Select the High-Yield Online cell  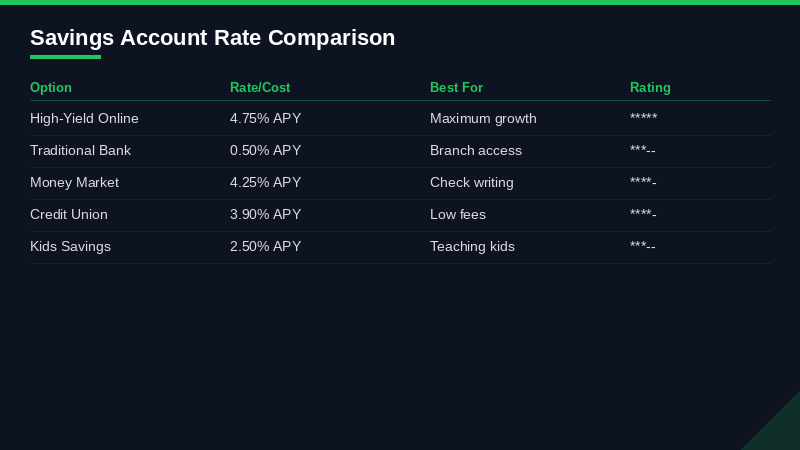point(84,119)
